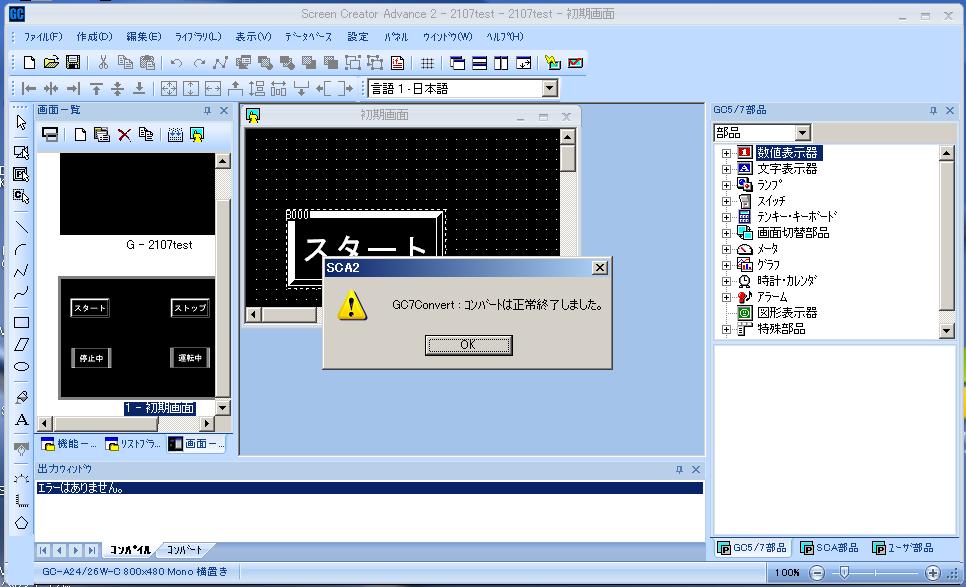Close the SCA2 message dialog

[x=599, y=267]
